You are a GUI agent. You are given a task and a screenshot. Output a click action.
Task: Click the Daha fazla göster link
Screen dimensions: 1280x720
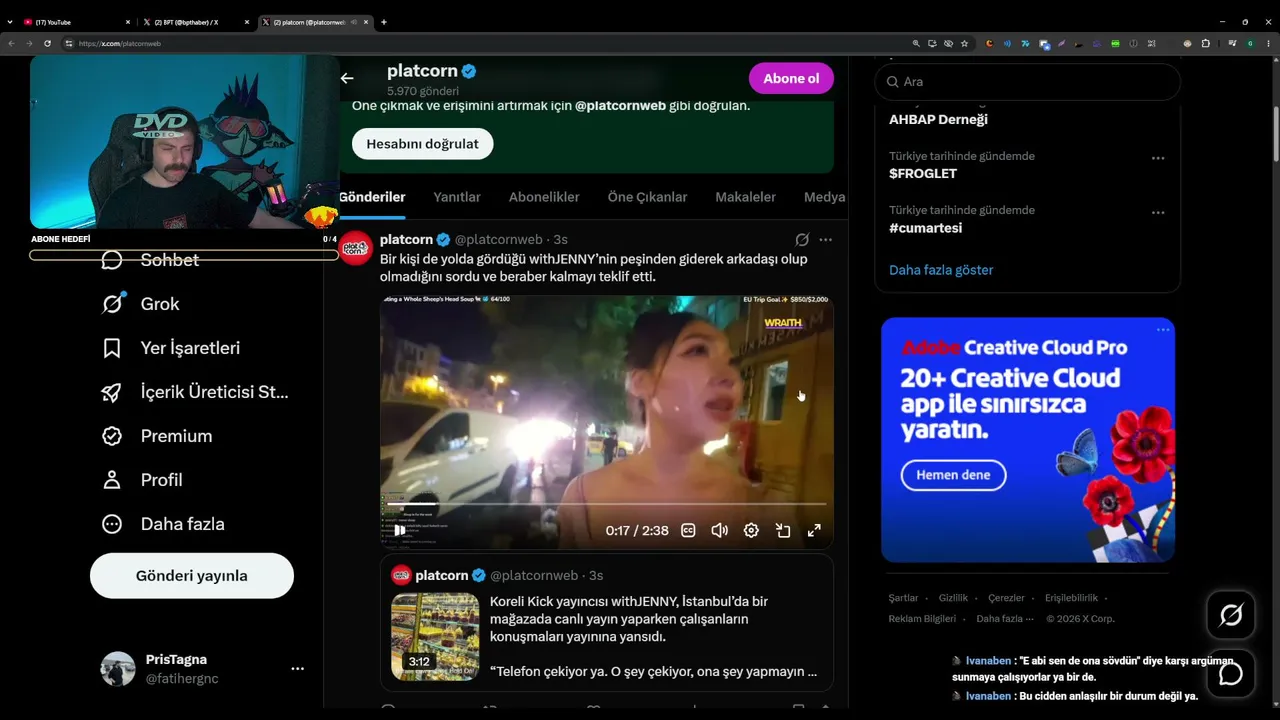pyautogui.click(x=941, y=270)
